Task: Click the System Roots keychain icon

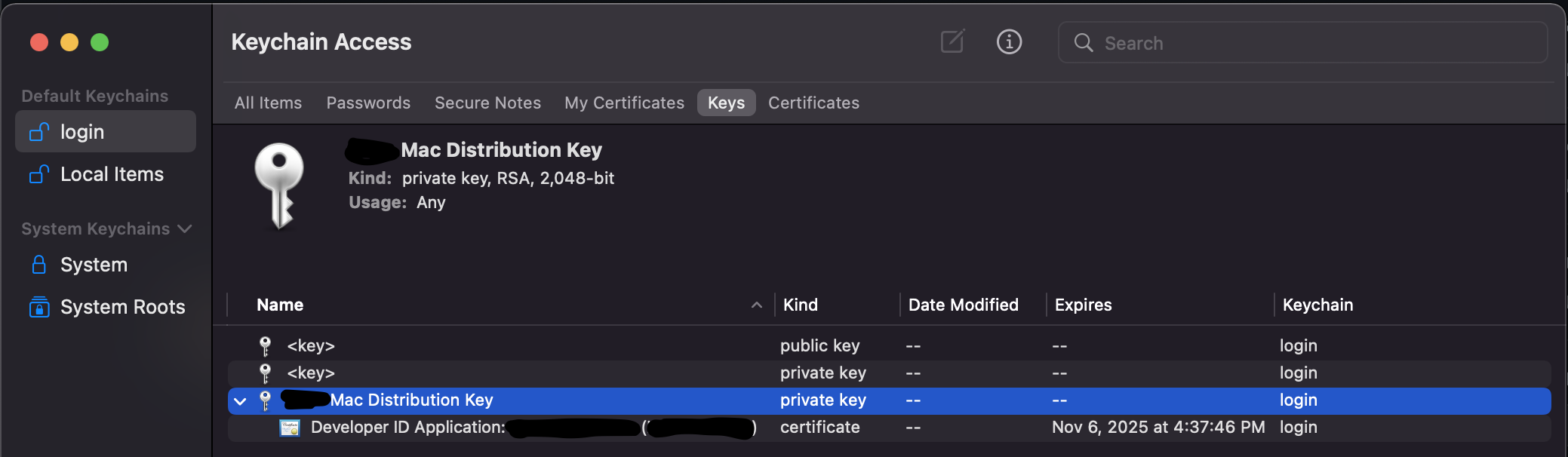Action: coord(38,306)
